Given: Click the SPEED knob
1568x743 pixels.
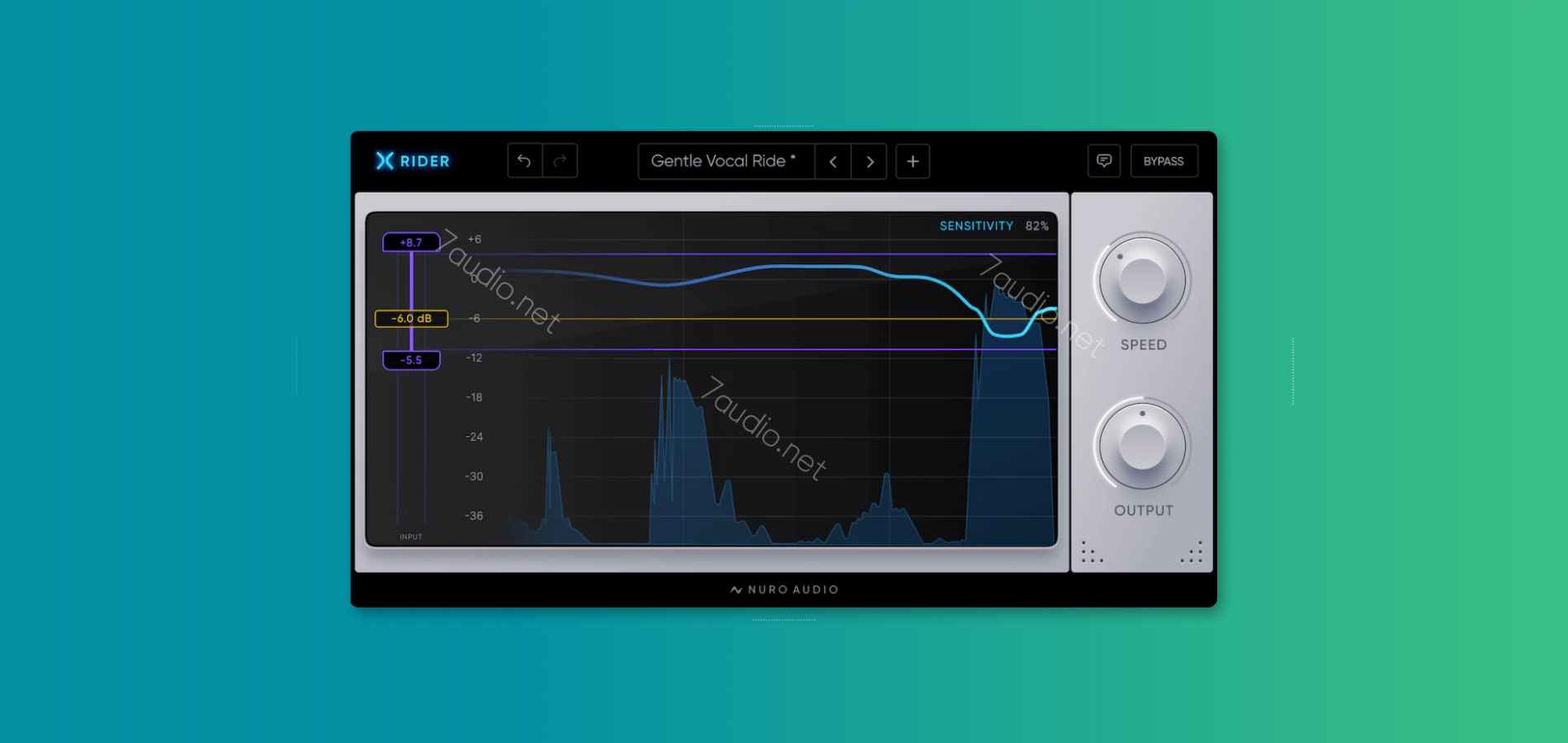Looking at the screenshot, I should point(1143,281).
